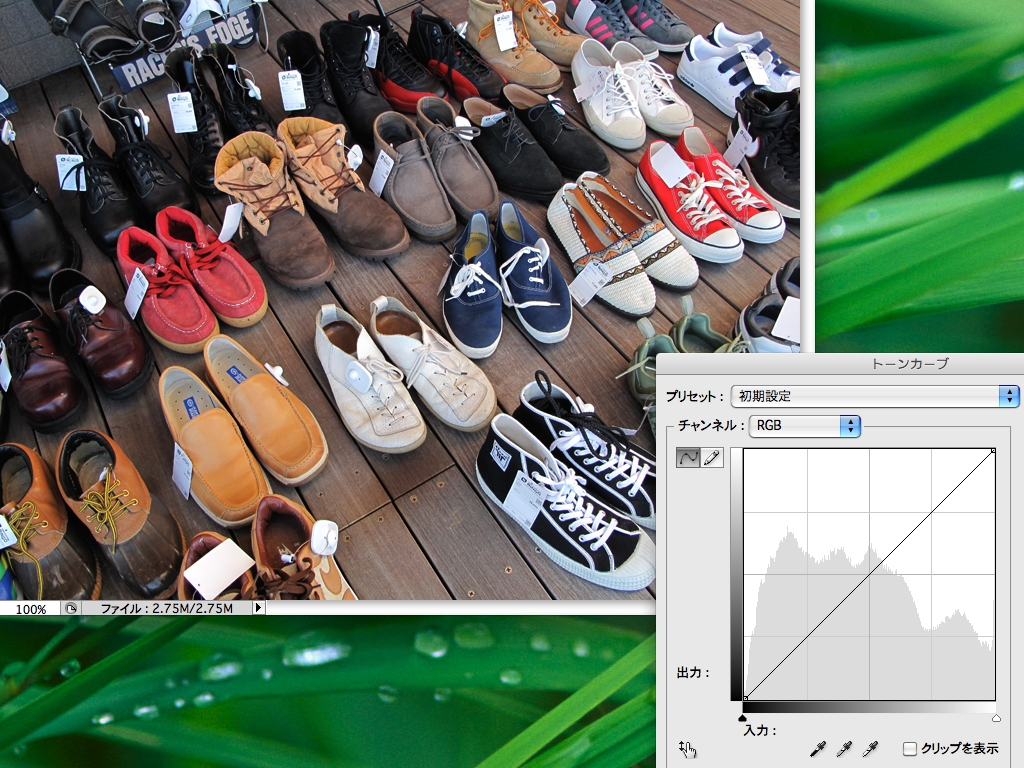Click the status bar preview icon beside 100%
This screenshot has height=768, width=1024.
[71, 608]
